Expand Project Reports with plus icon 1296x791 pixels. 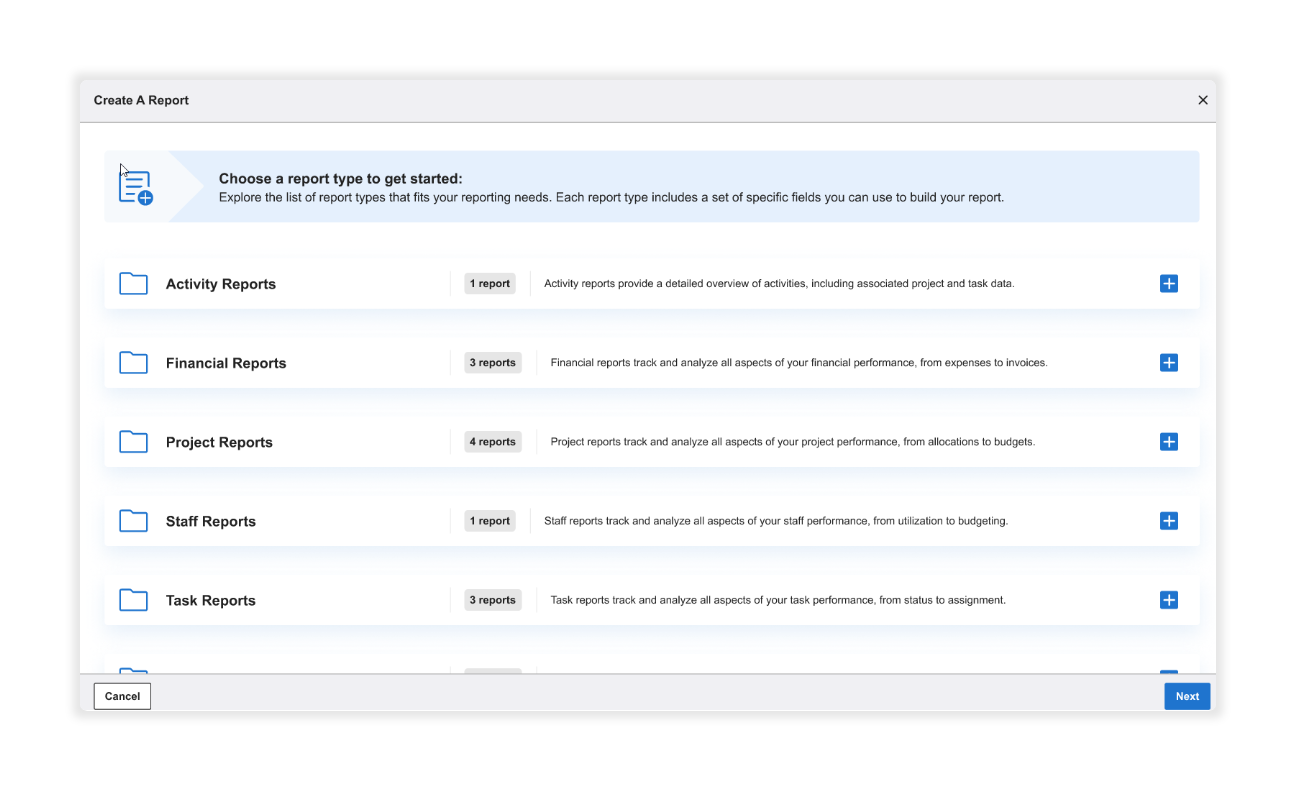click(1168, 442)
